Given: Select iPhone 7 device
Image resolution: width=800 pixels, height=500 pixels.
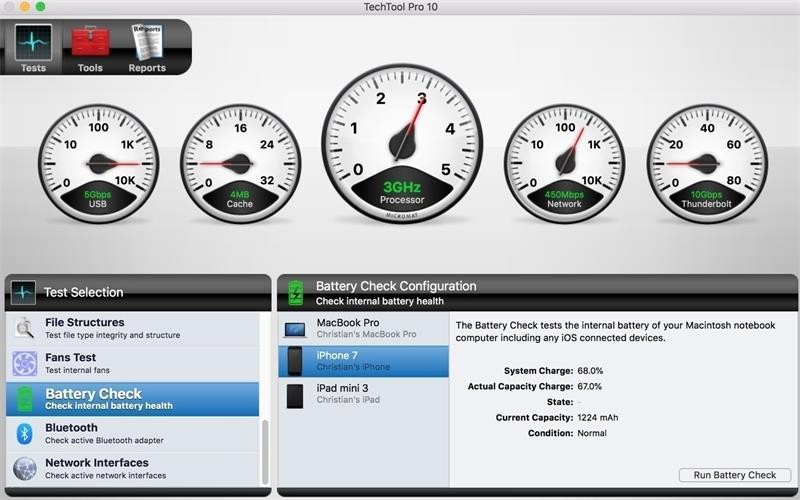Looking at the screenshot, I should click(363, 361).
